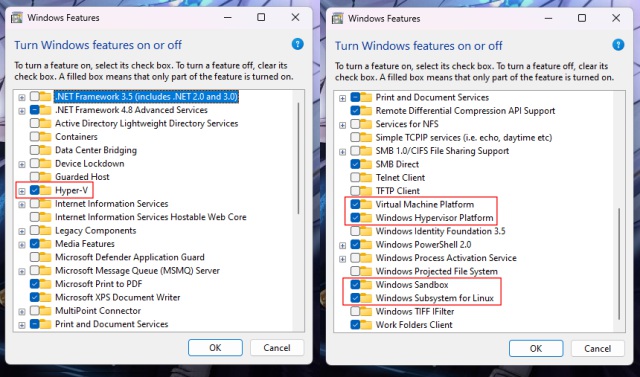This screenshot has width=640, height=377.
Task: Disable the Microsoft Print to PDF checkbox
Action: point(35,284)
